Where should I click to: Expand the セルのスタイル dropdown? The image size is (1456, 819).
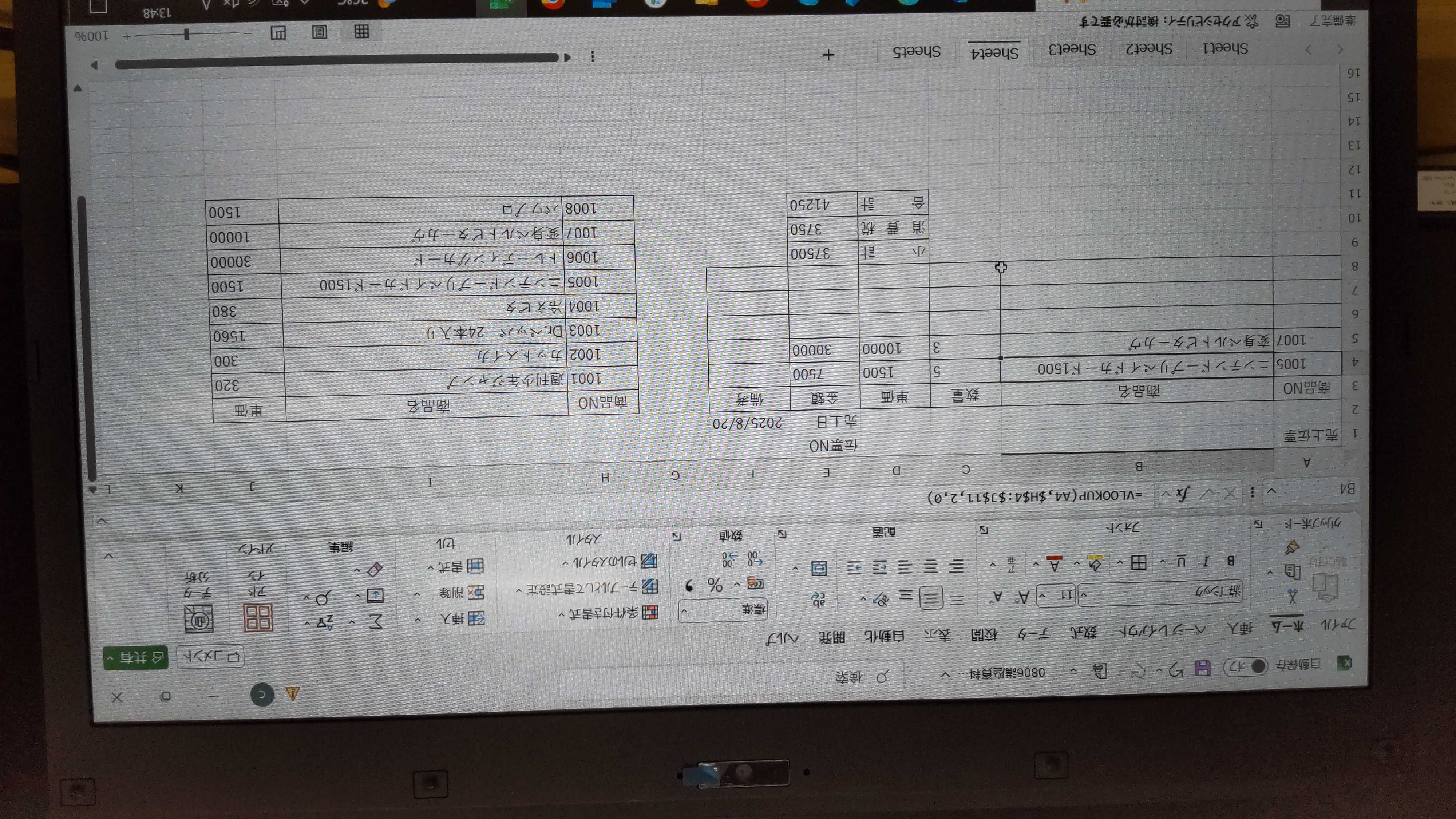(610, 562)
